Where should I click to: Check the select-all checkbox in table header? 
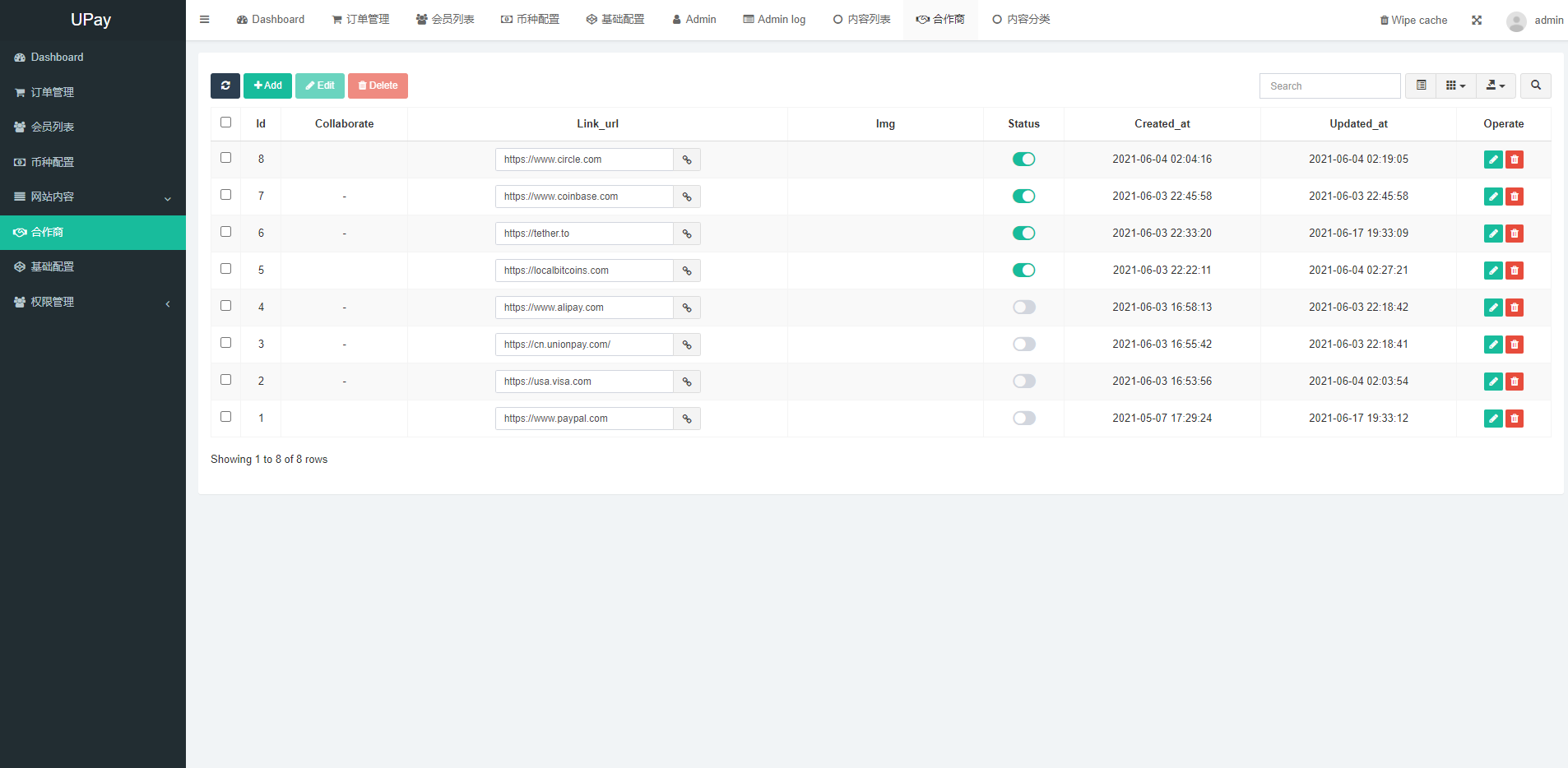pyautogui.click(x=226, y=123)
